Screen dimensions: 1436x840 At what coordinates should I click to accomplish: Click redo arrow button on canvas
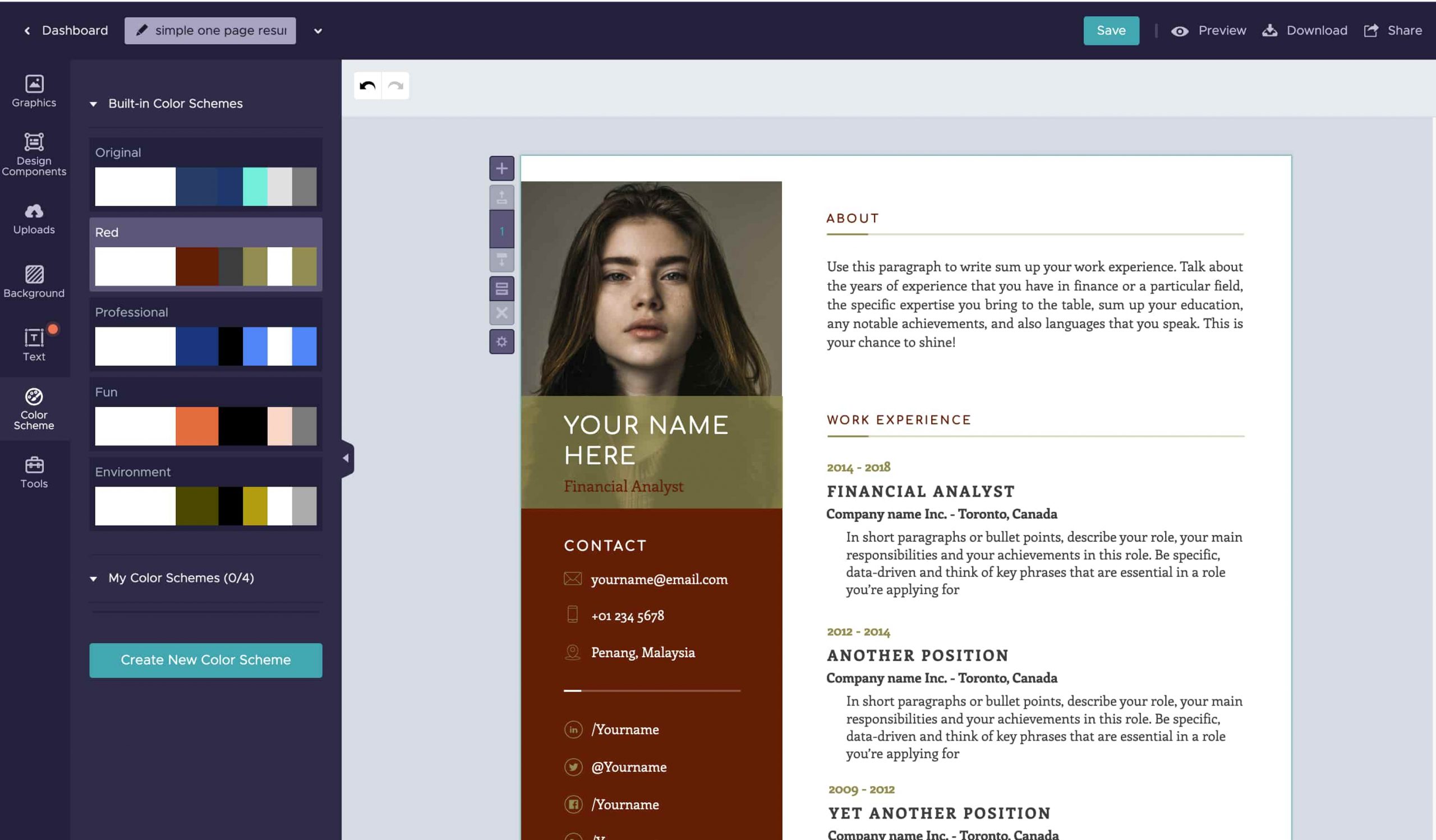(396, 85)
